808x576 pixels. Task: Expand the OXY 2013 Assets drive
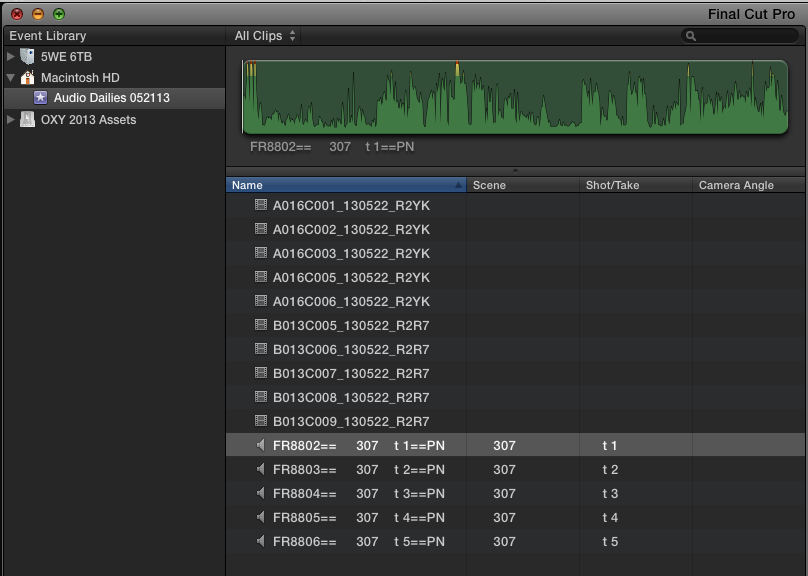[x=10, y=120]
